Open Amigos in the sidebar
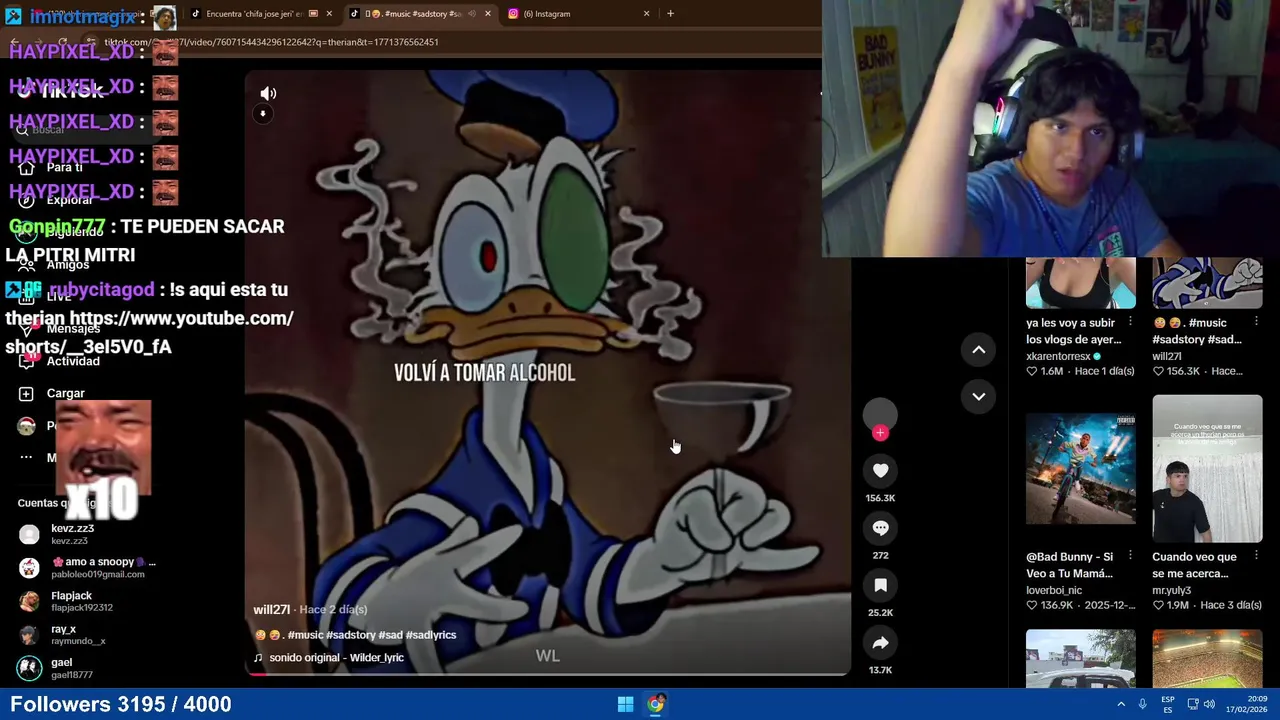This screenshot has height=720, width=1280. pyautogui.click(x=68, y=264)
